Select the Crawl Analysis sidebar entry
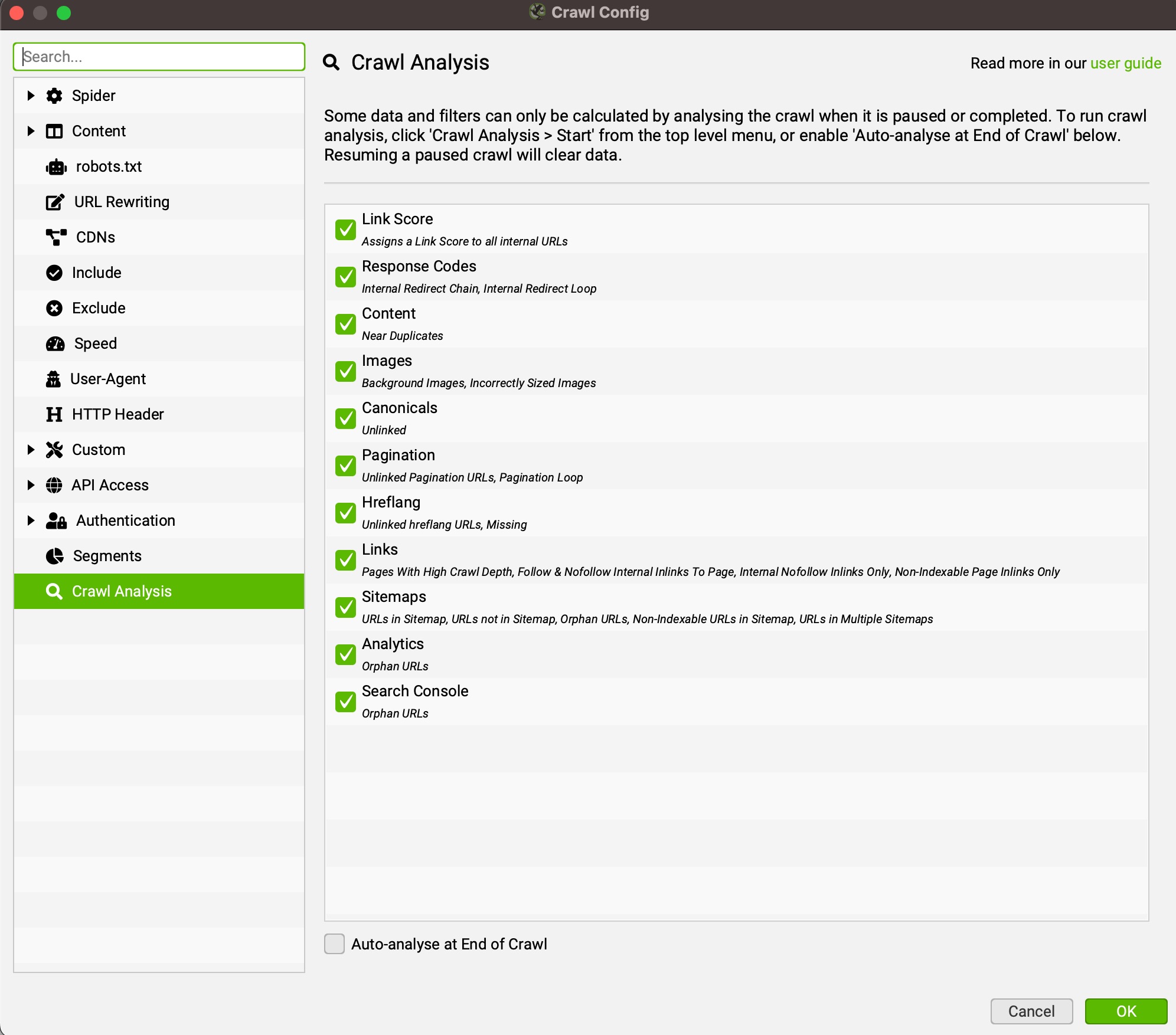Image resolution: width=1176 pixels, height=1035 pixels. 122,591
